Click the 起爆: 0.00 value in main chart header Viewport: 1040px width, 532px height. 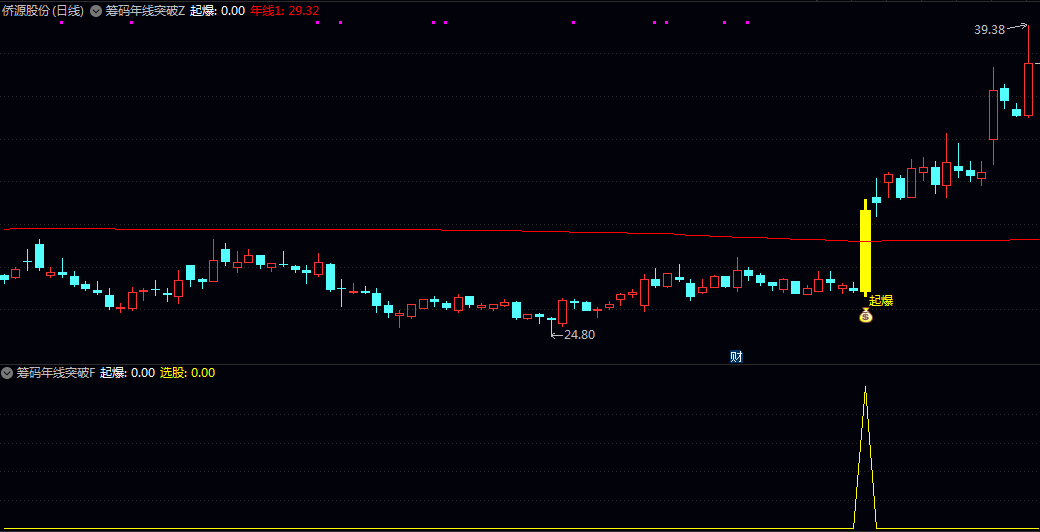tap(217, 11)
